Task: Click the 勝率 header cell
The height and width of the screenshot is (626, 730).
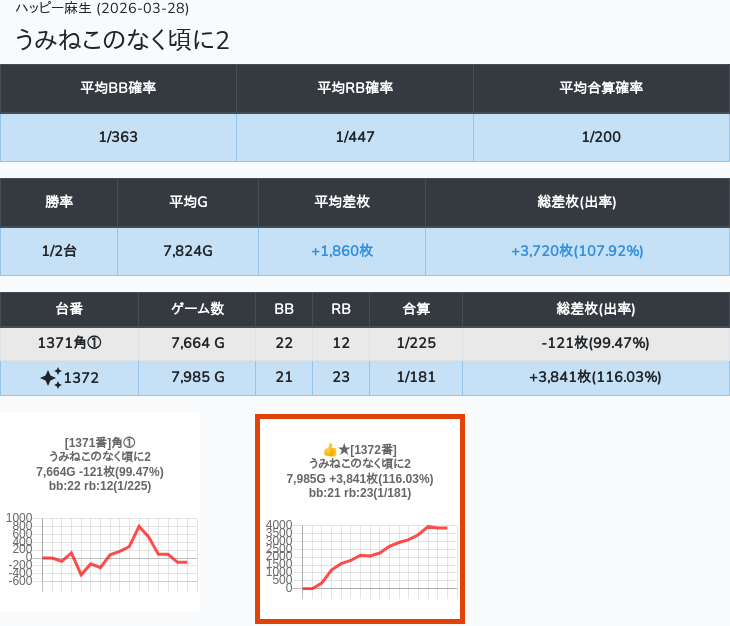Action: tap(59, 202)
